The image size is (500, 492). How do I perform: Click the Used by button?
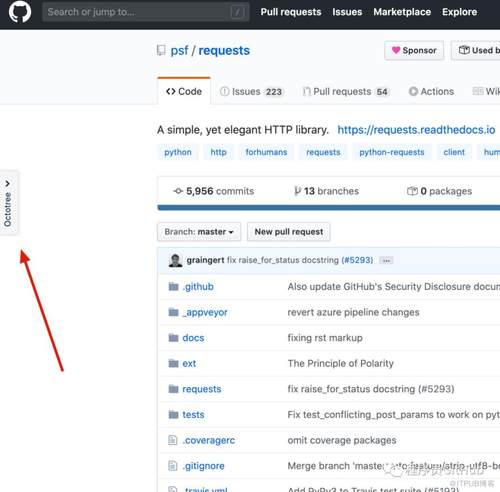476,50
